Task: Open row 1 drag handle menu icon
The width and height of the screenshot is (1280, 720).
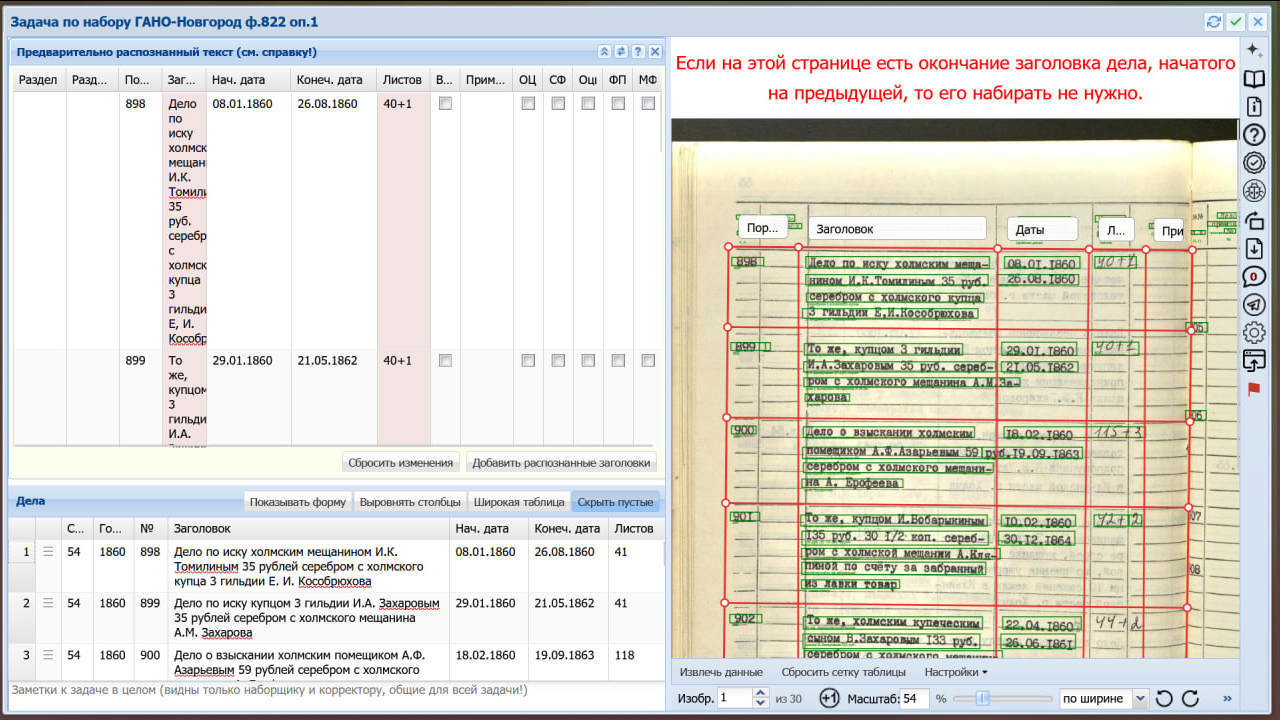Action: tap(47, 552)
